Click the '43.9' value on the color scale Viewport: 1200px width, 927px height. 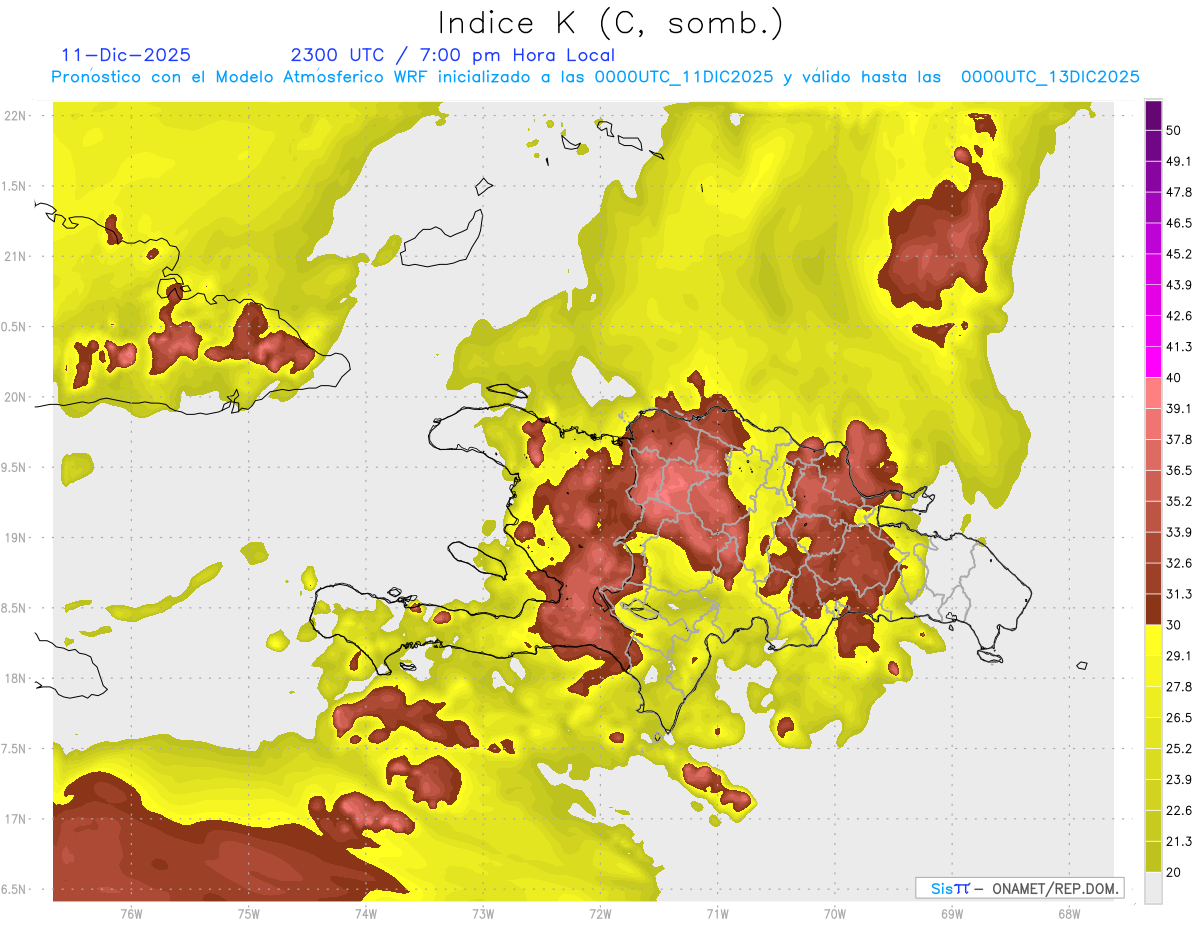1179,285
